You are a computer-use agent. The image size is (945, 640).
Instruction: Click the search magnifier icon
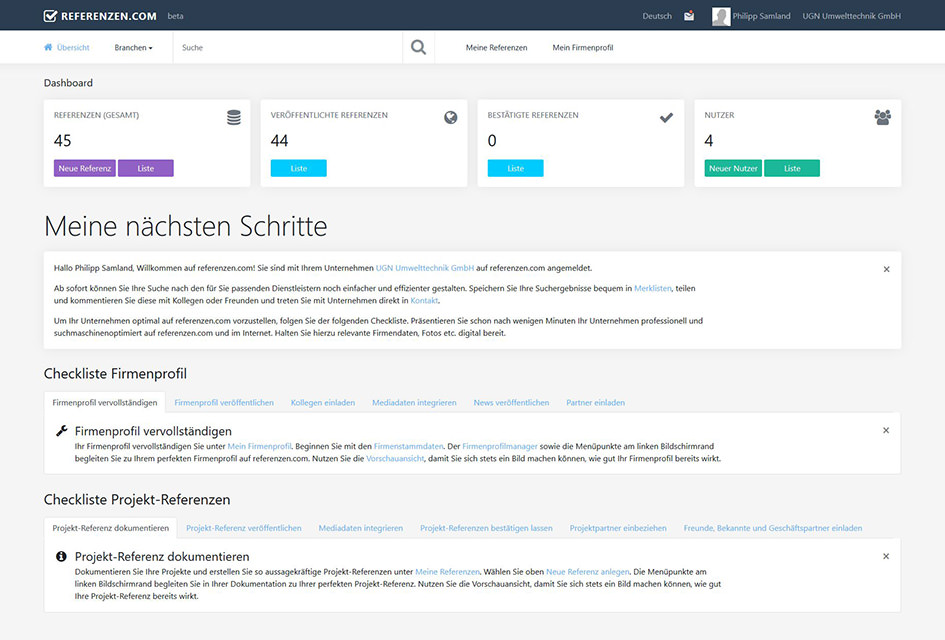coord(418,46)
